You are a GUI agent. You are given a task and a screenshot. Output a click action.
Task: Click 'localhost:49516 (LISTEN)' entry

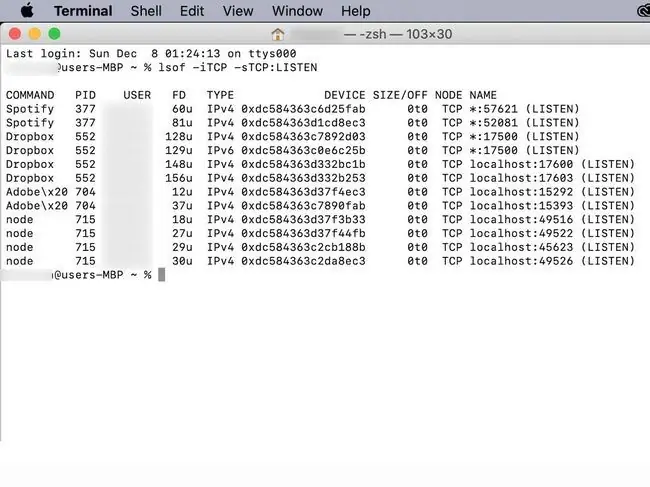[x=552, y=220]
